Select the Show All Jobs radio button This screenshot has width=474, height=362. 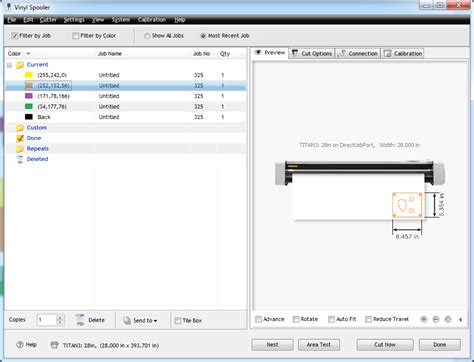pos(147,36)
